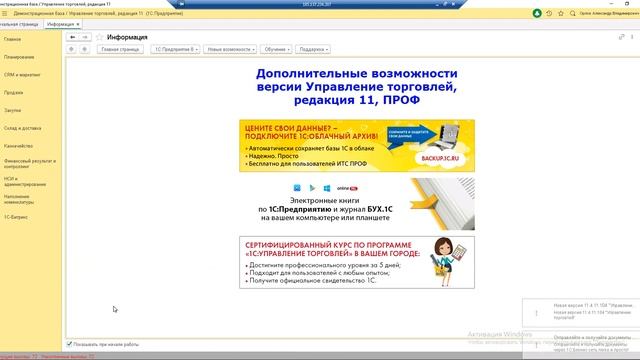Viewport: 640px width, 360px height.
Task: Open the Электронные книги banner
Action: coord(357,204)
